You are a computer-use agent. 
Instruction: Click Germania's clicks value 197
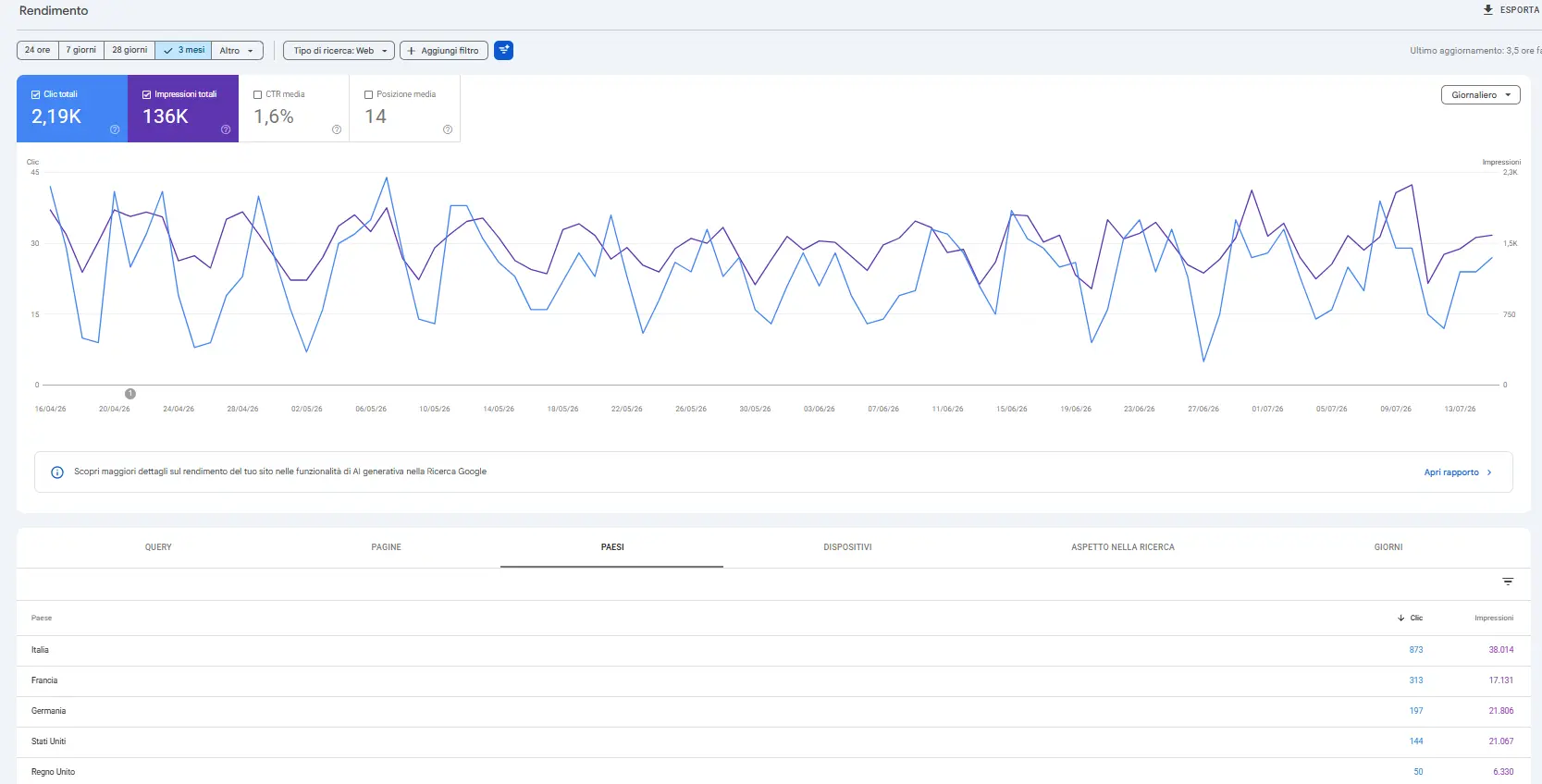coord(1416,711)
